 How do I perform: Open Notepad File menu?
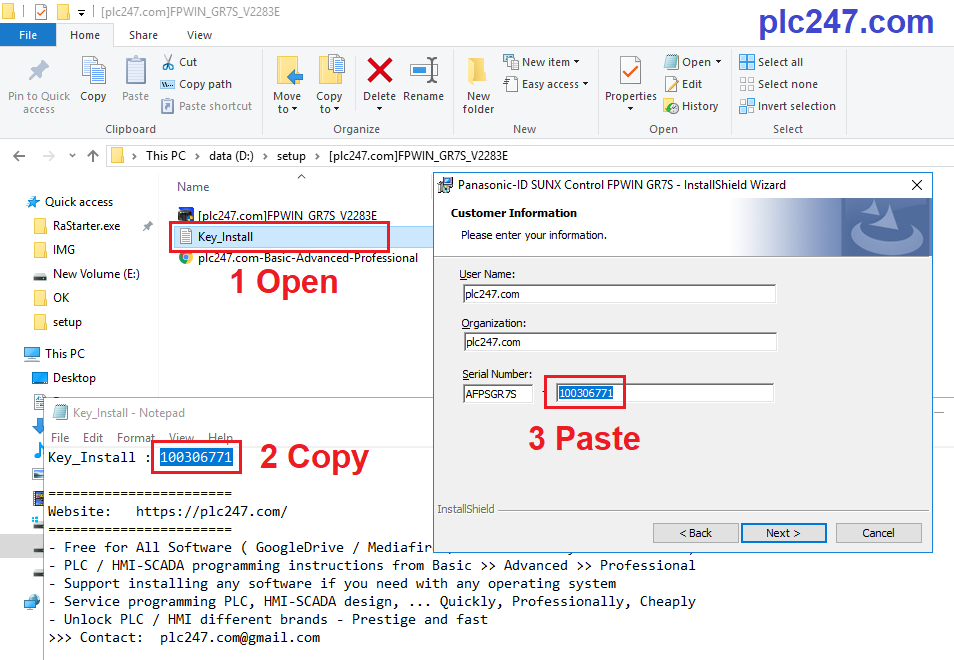(x=60, y=437)
